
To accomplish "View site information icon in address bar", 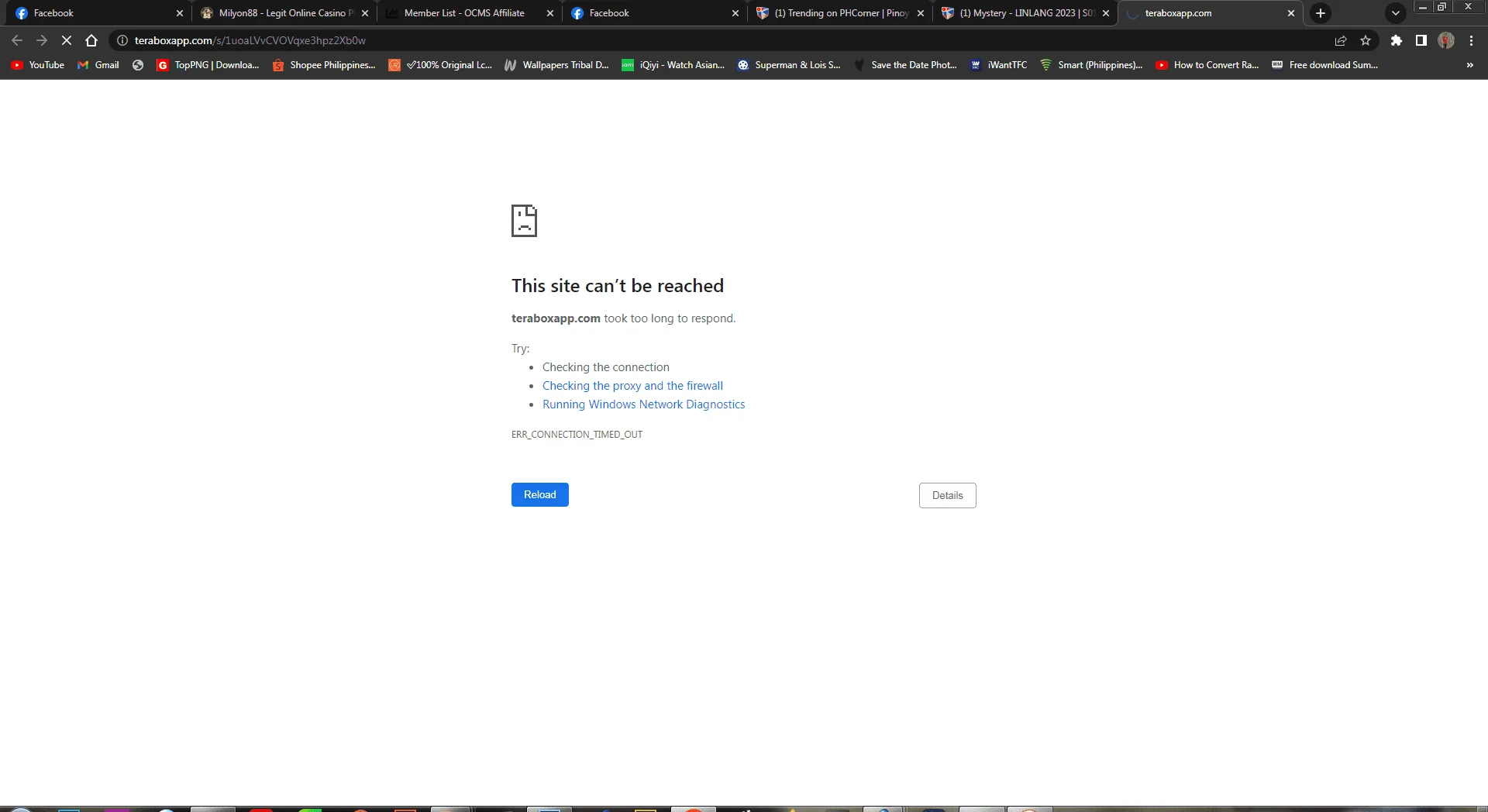I will [122, 40].
